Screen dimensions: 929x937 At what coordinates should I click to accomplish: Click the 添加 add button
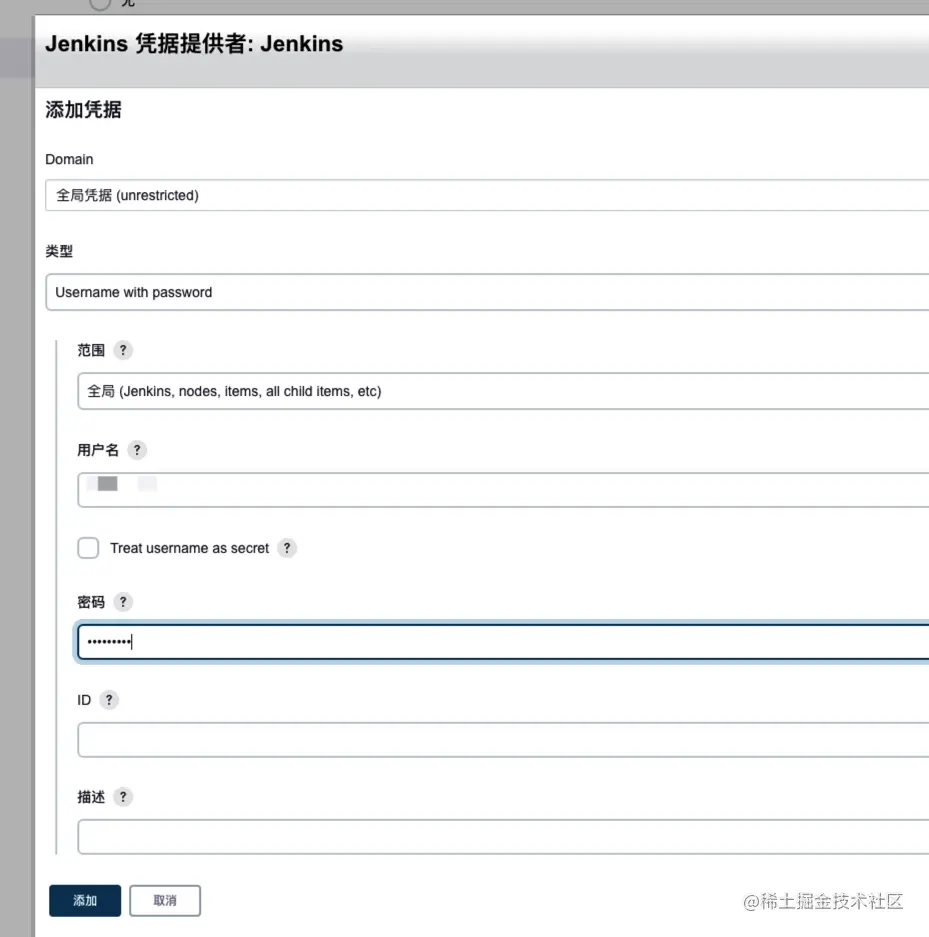[85, 901]
